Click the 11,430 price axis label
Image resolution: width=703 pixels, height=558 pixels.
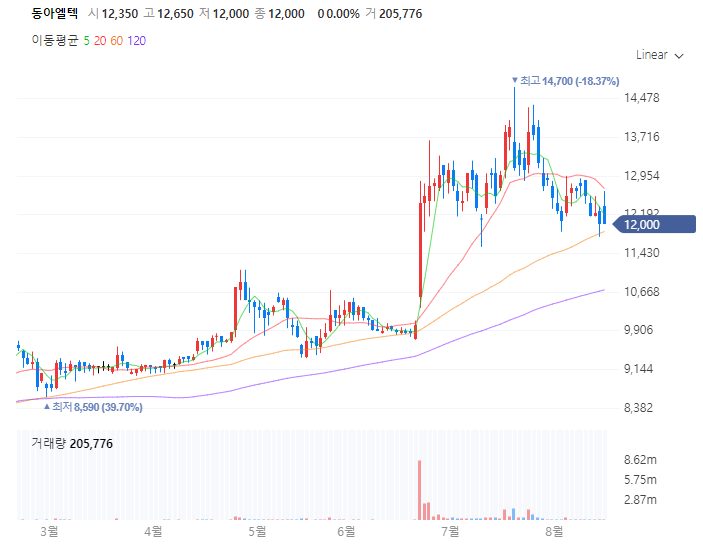[642, 253]
